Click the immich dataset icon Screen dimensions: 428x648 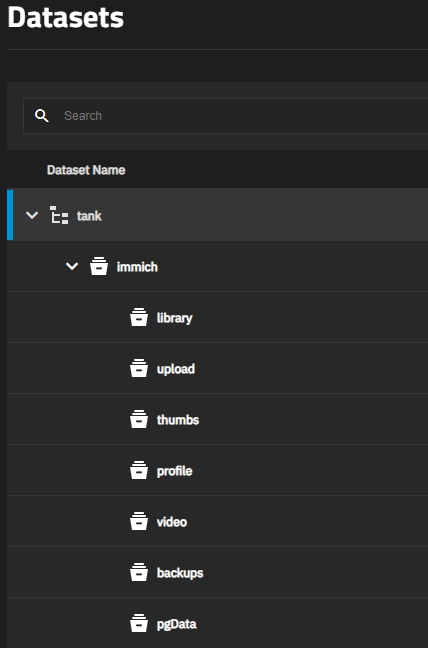pos(99,267)
